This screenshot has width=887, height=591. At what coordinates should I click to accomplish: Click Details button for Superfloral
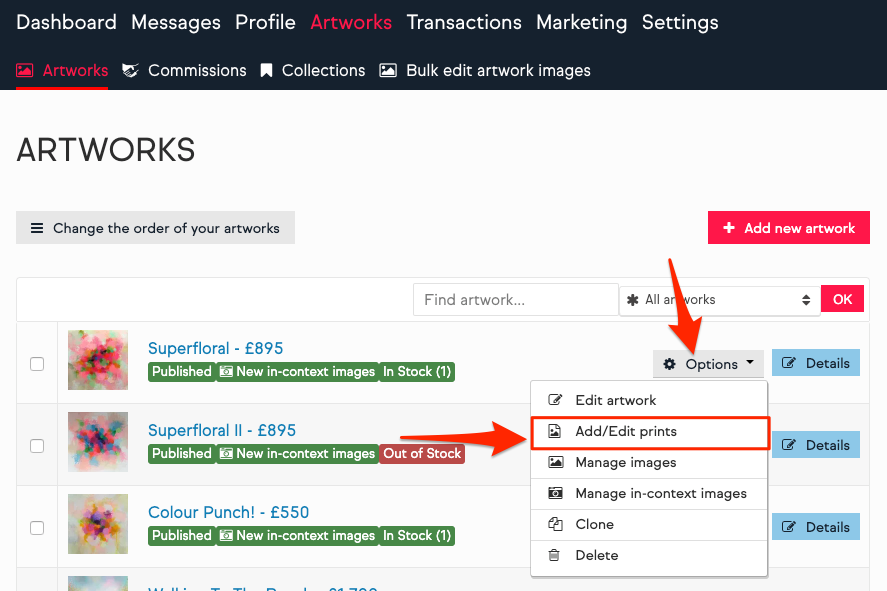click(x=816, y=363)
